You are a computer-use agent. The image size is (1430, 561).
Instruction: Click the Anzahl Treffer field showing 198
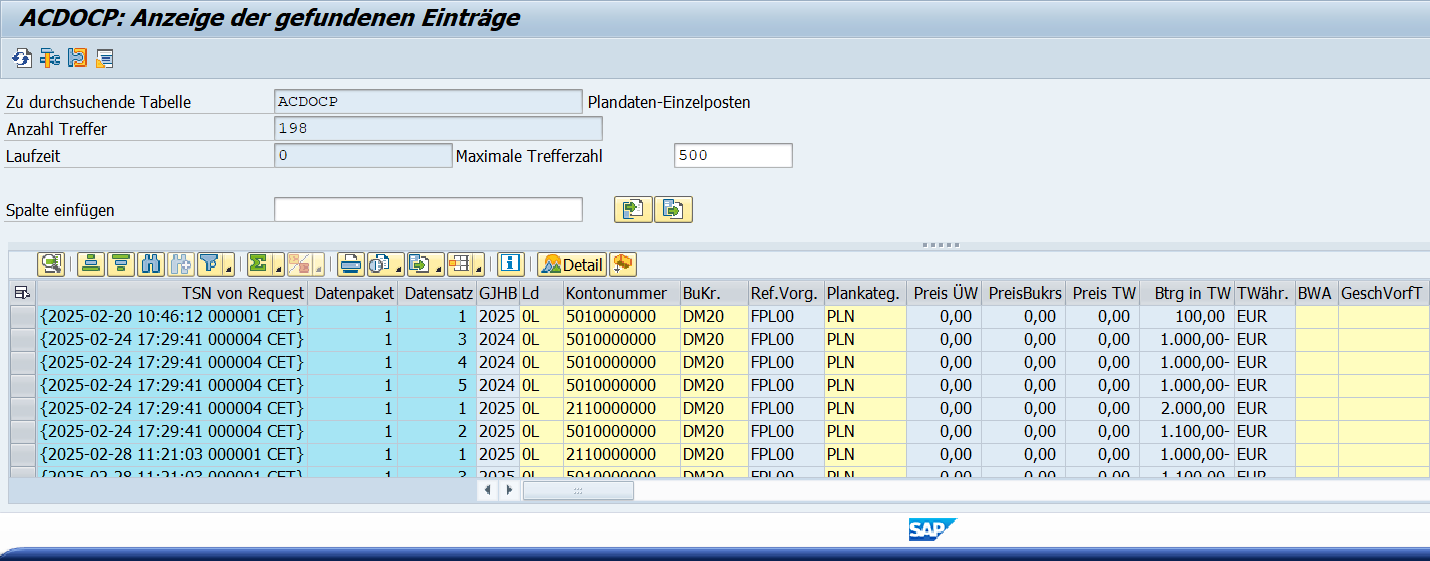pyautogui.click(x=438, y=128)
